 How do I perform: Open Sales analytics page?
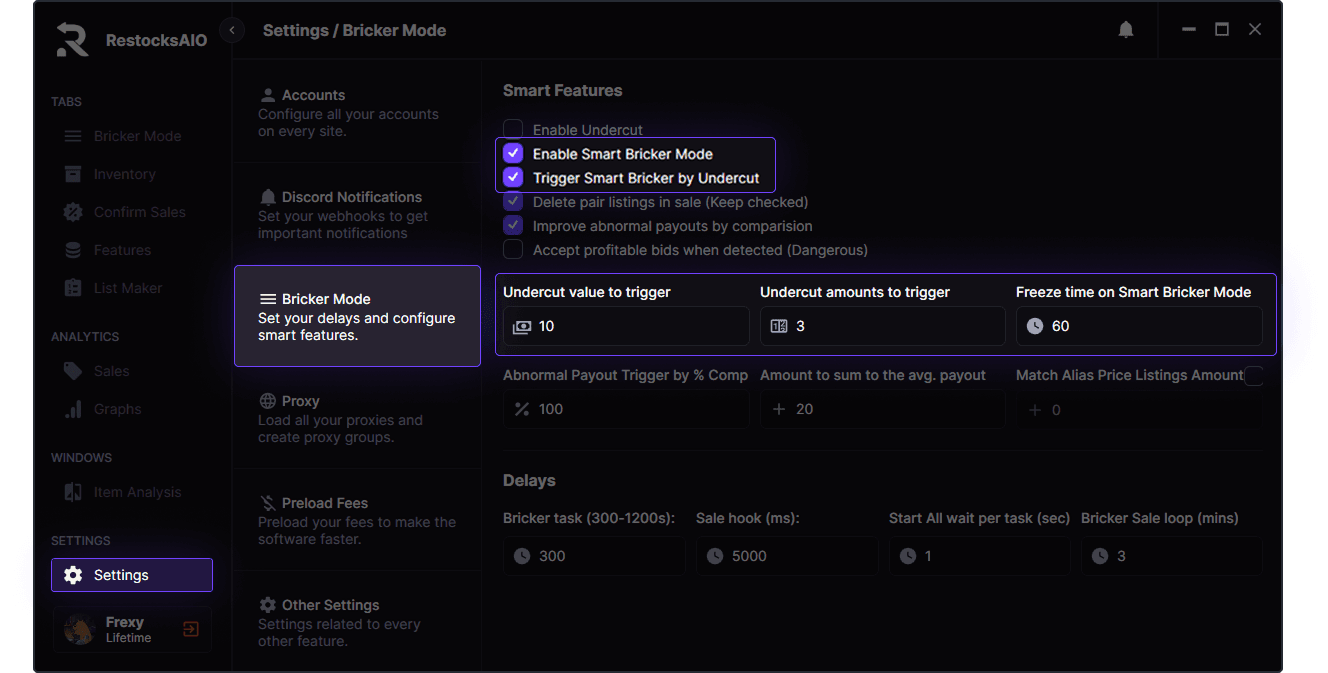pyautogui.click(x=132, y=371)
